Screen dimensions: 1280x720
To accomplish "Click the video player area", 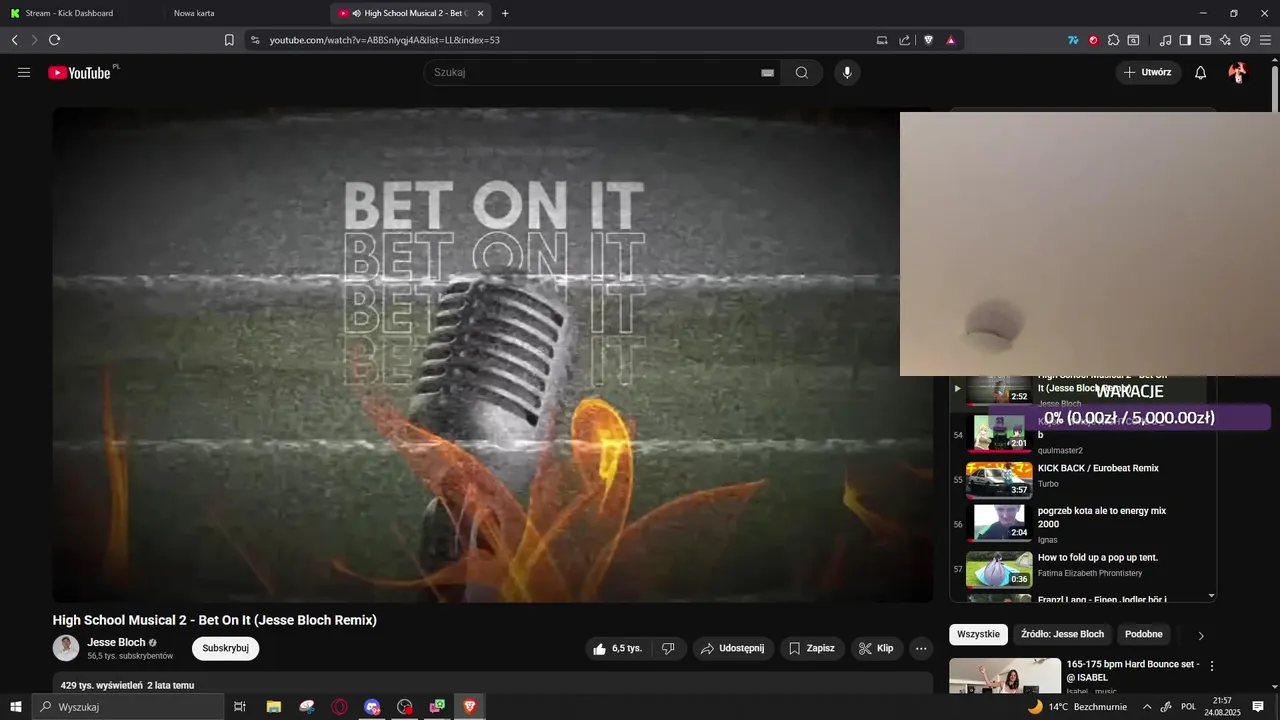I will coord(492,355).
